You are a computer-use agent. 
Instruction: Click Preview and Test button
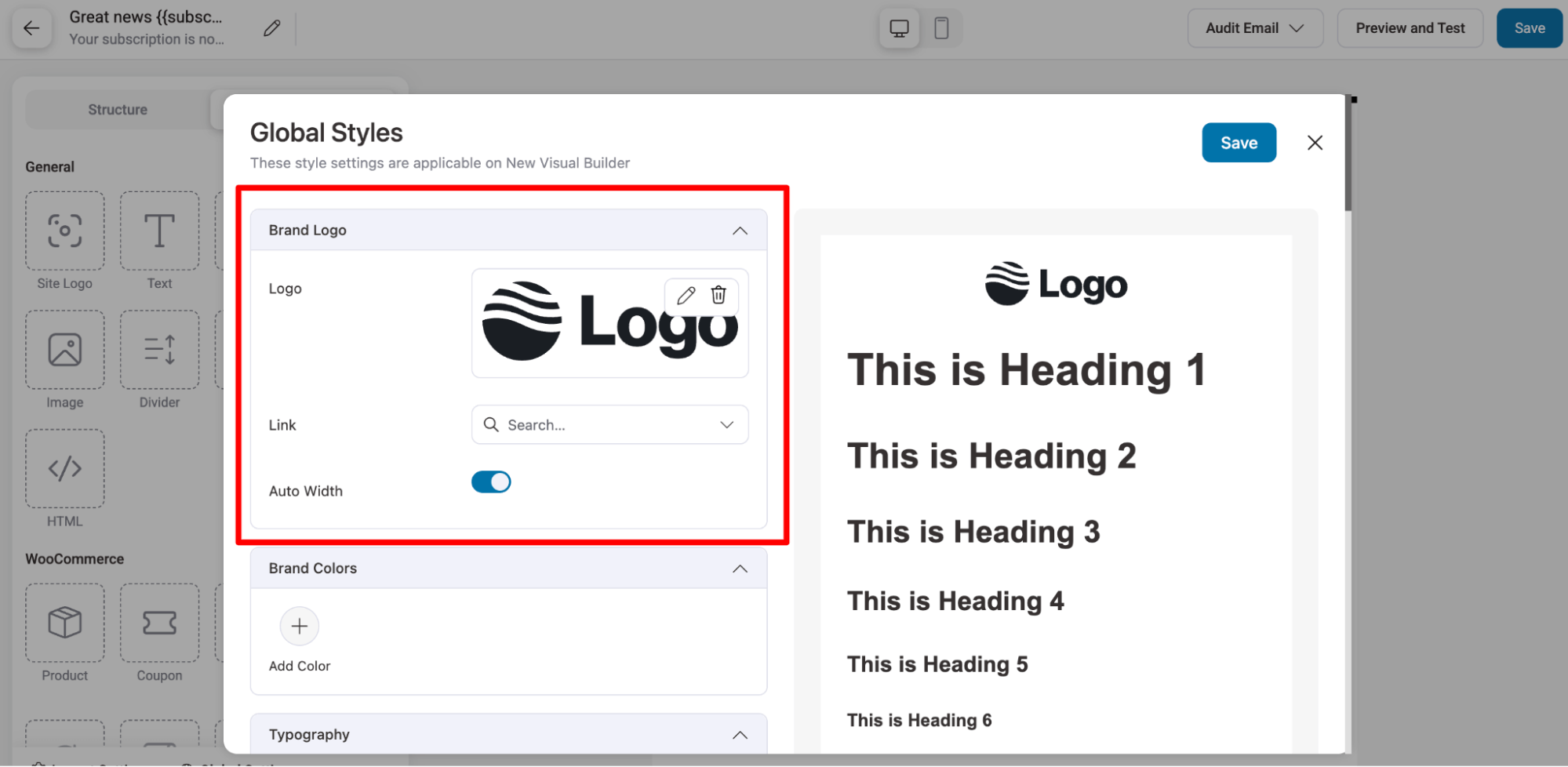(x=1410, y=28)
